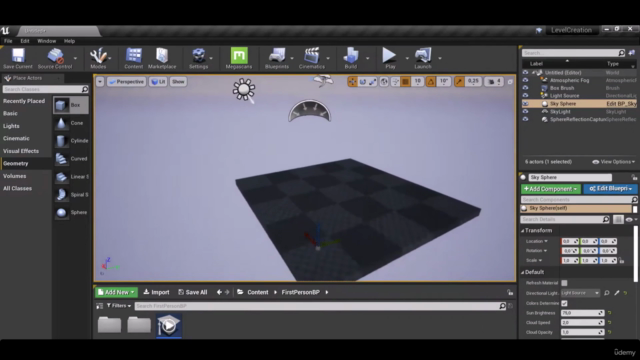Toggle scale snapping in the viewport toolbar

click(x=459, y=82)
